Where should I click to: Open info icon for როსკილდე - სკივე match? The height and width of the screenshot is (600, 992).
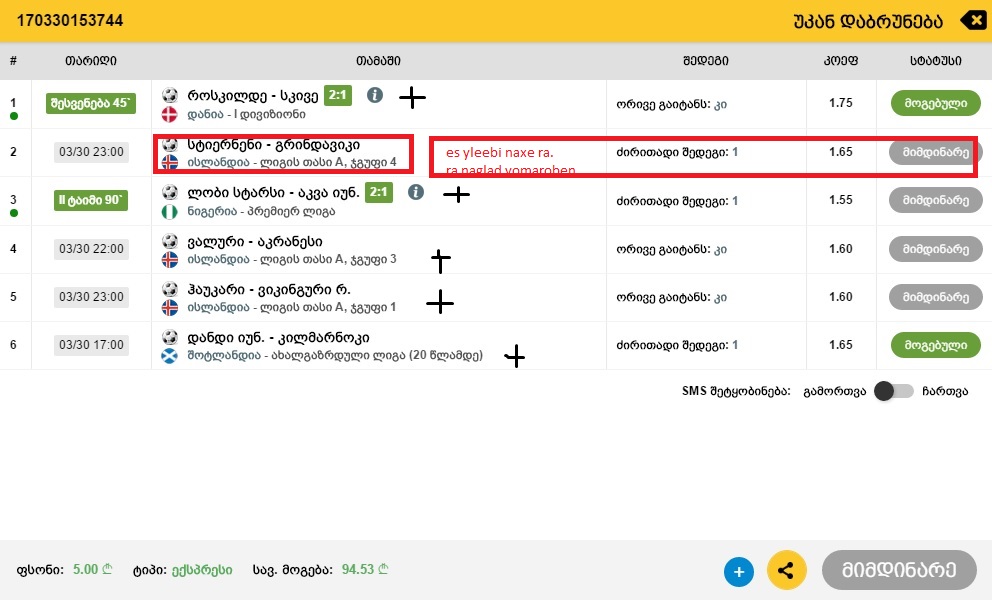[375, 96]
